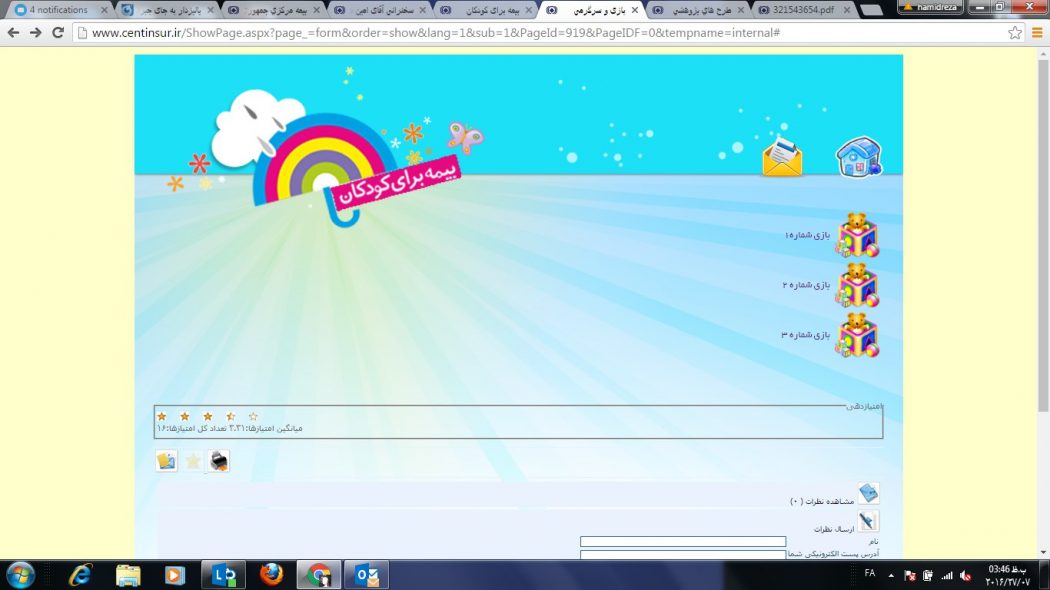This screenshot has height=590, width=1050.
Task: Click the send comments pen icon
Action: [x=868, y=521]
